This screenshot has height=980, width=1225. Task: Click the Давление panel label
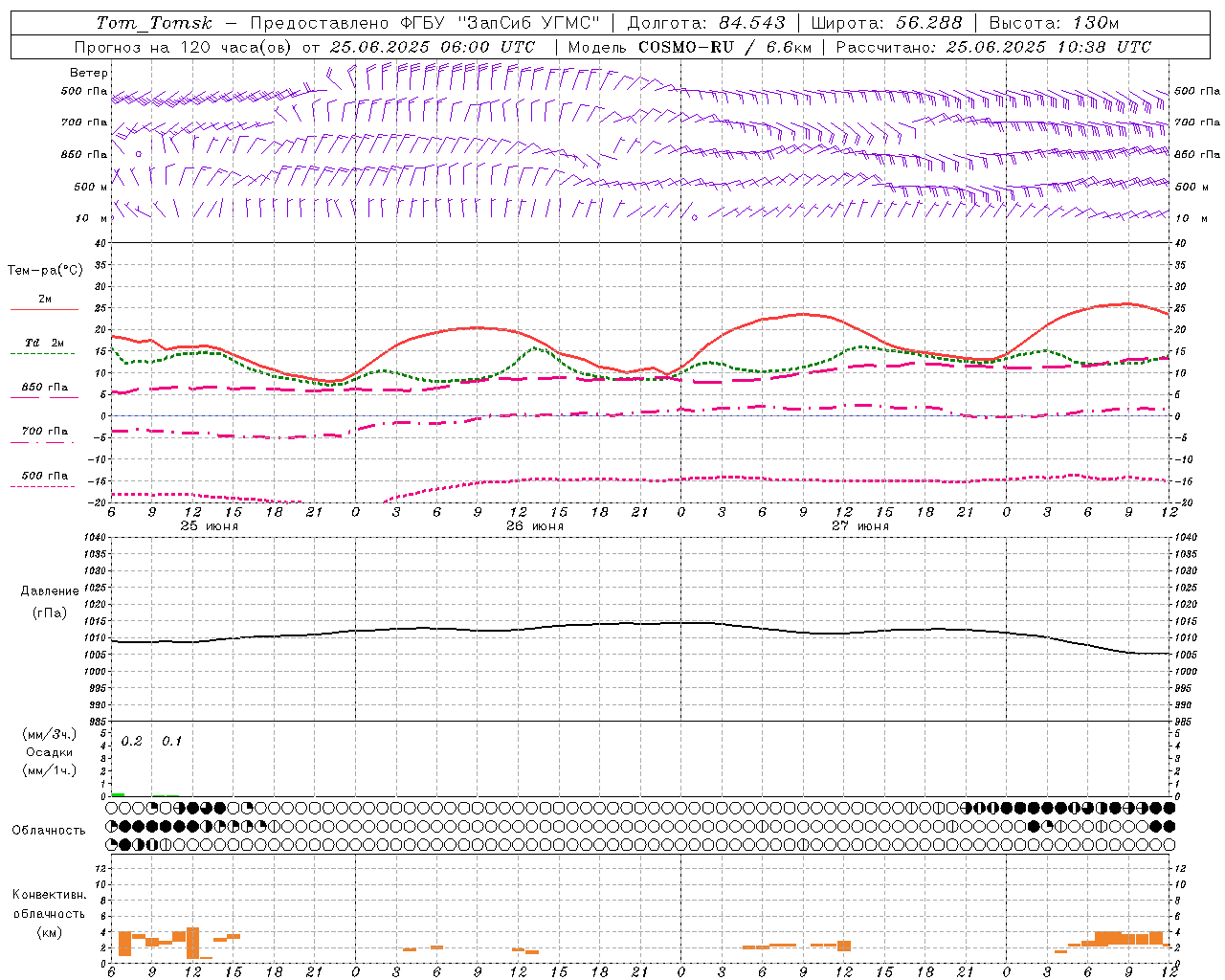click(50, 591)
